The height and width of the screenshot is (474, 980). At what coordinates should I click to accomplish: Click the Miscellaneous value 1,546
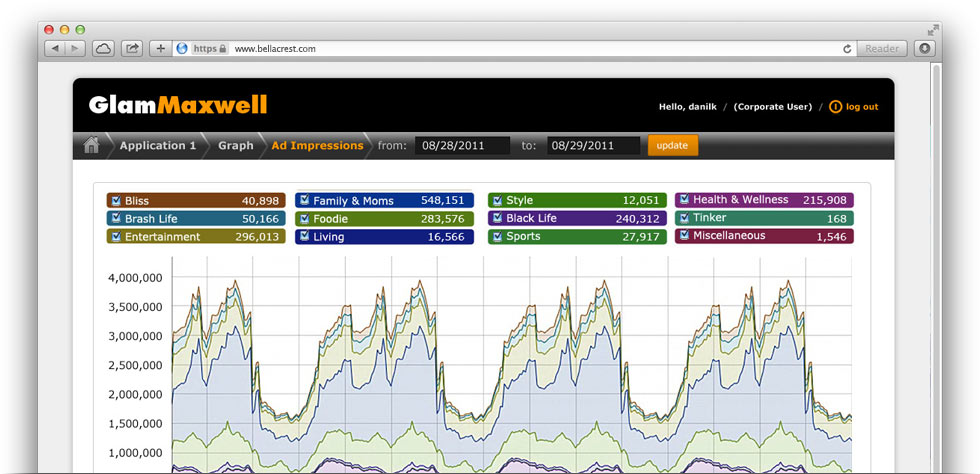(831, 237)
